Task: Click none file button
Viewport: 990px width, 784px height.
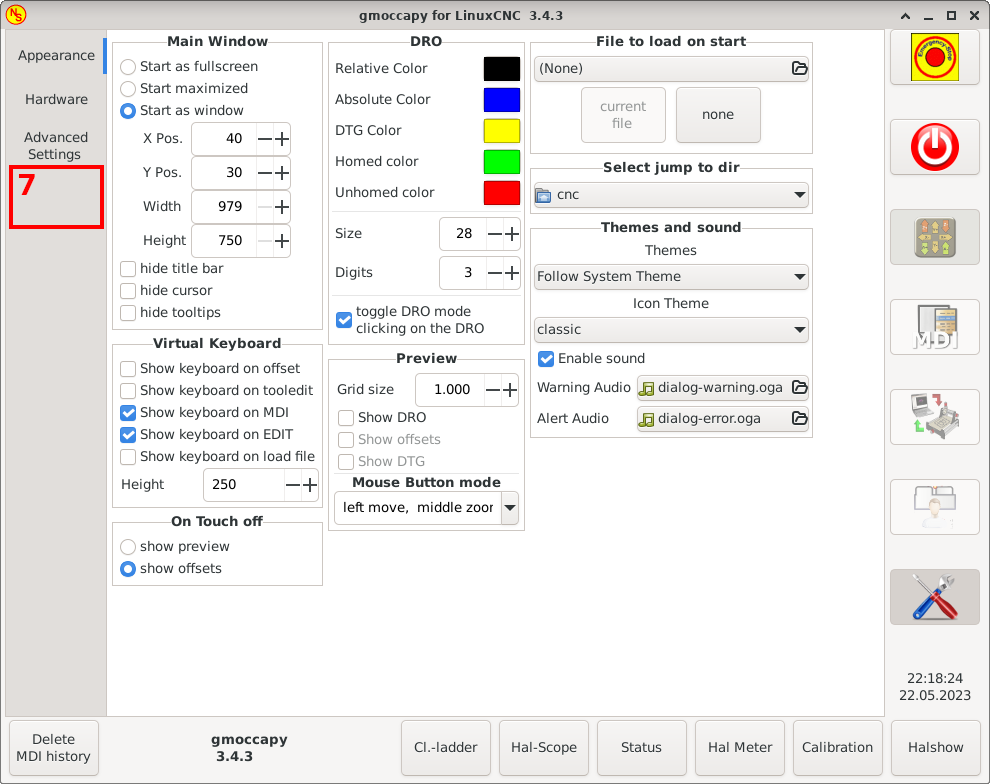Action: pyautogui.click(x=718, y=115)
